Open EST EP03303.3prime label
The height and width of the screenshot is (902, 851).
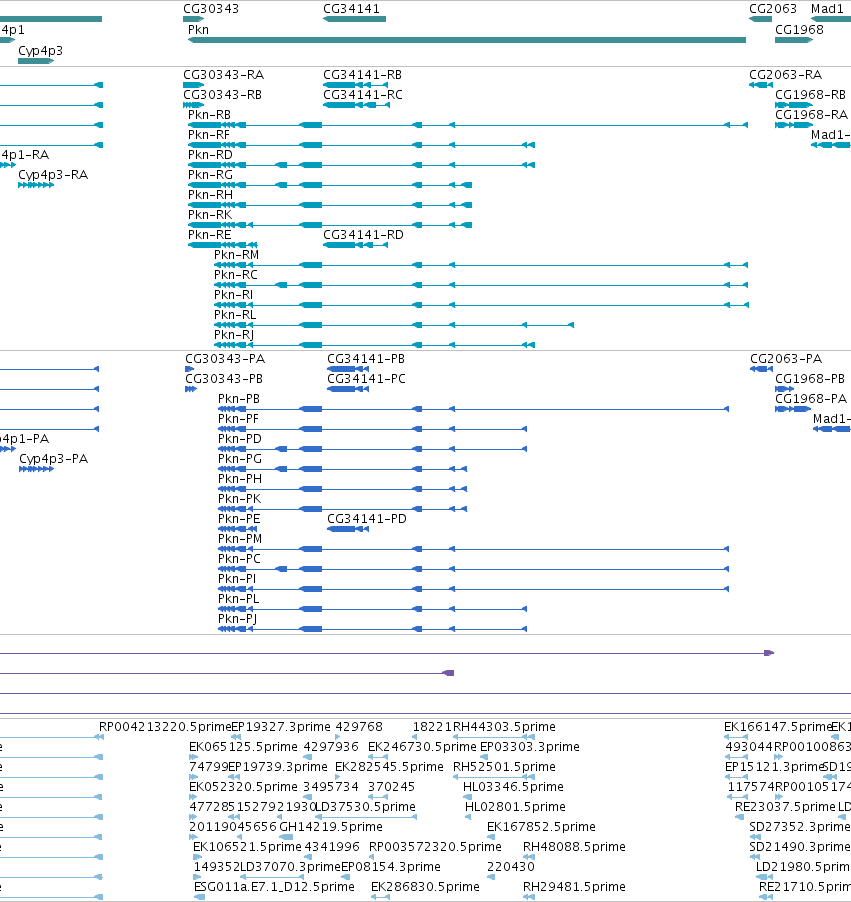coord(530,747)
